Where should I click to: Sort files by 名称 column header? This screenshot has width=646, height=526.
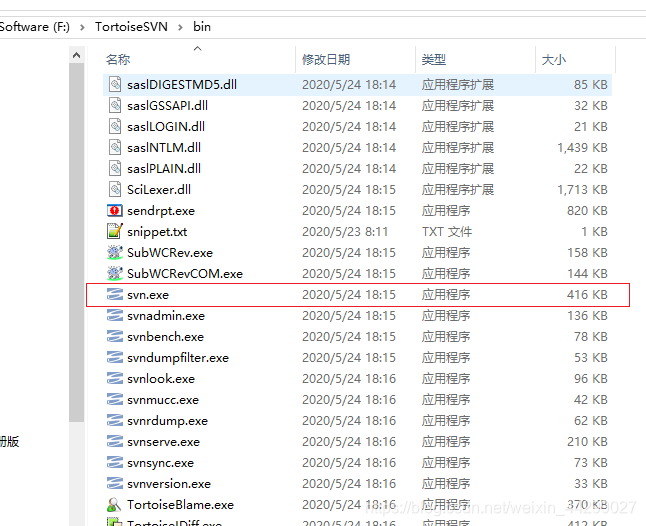[118, 60]
